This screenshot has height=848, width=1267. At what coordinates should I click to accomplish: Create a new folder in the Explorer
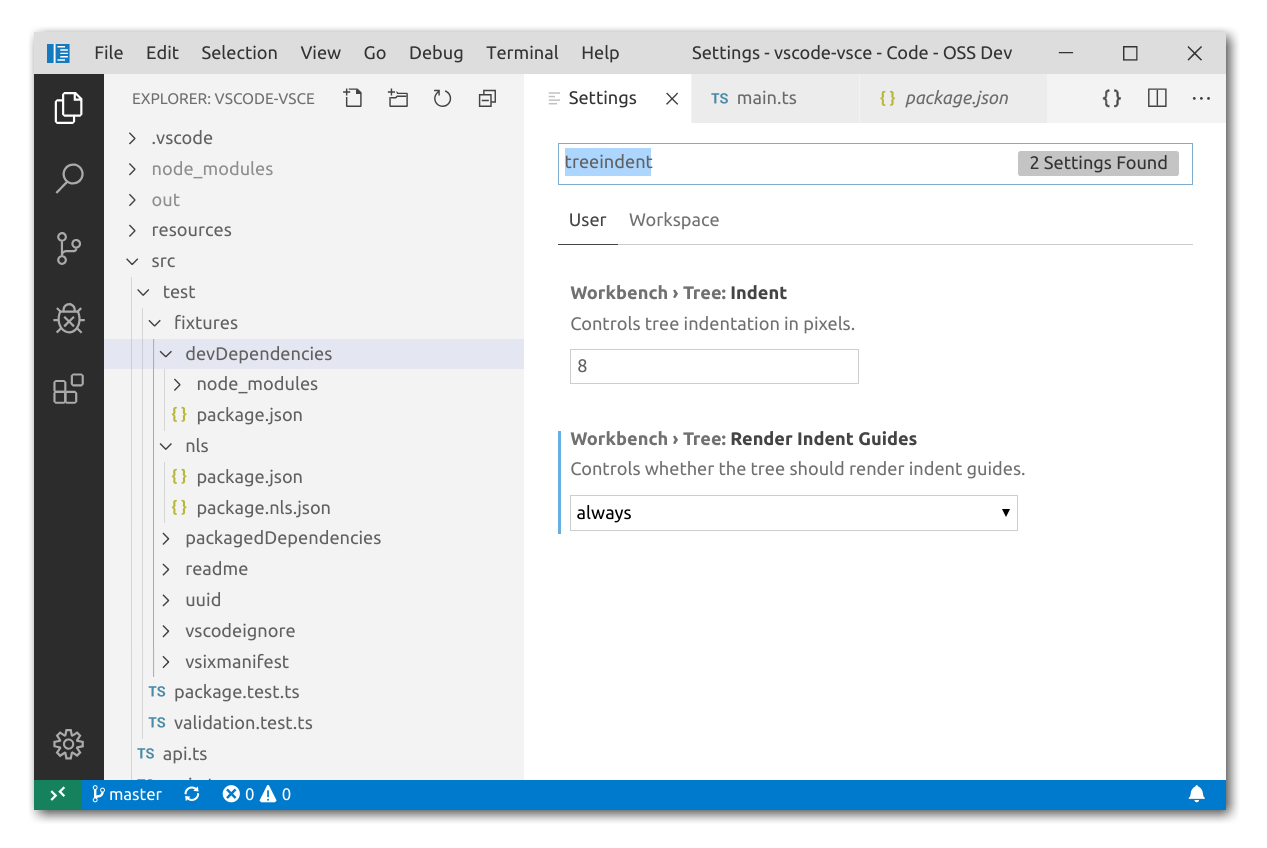pyautogui.click(x=397, y=98)
